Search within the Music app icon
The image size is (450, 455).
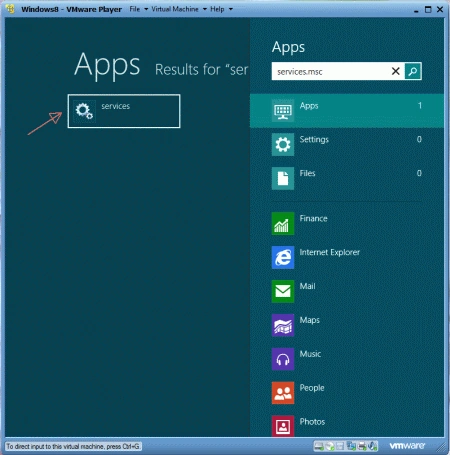click(283, 359)
